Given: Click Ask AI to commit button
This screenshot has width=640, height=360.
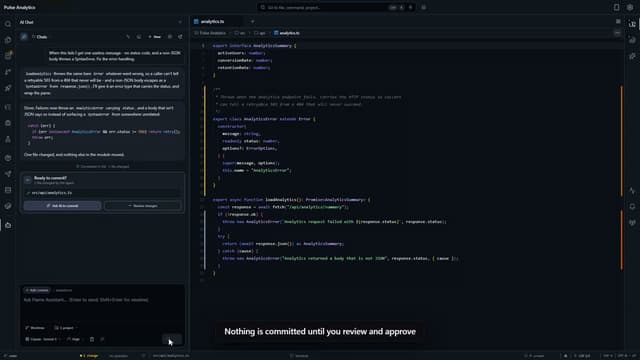Looking at the screenshot, I should [62, 206].
